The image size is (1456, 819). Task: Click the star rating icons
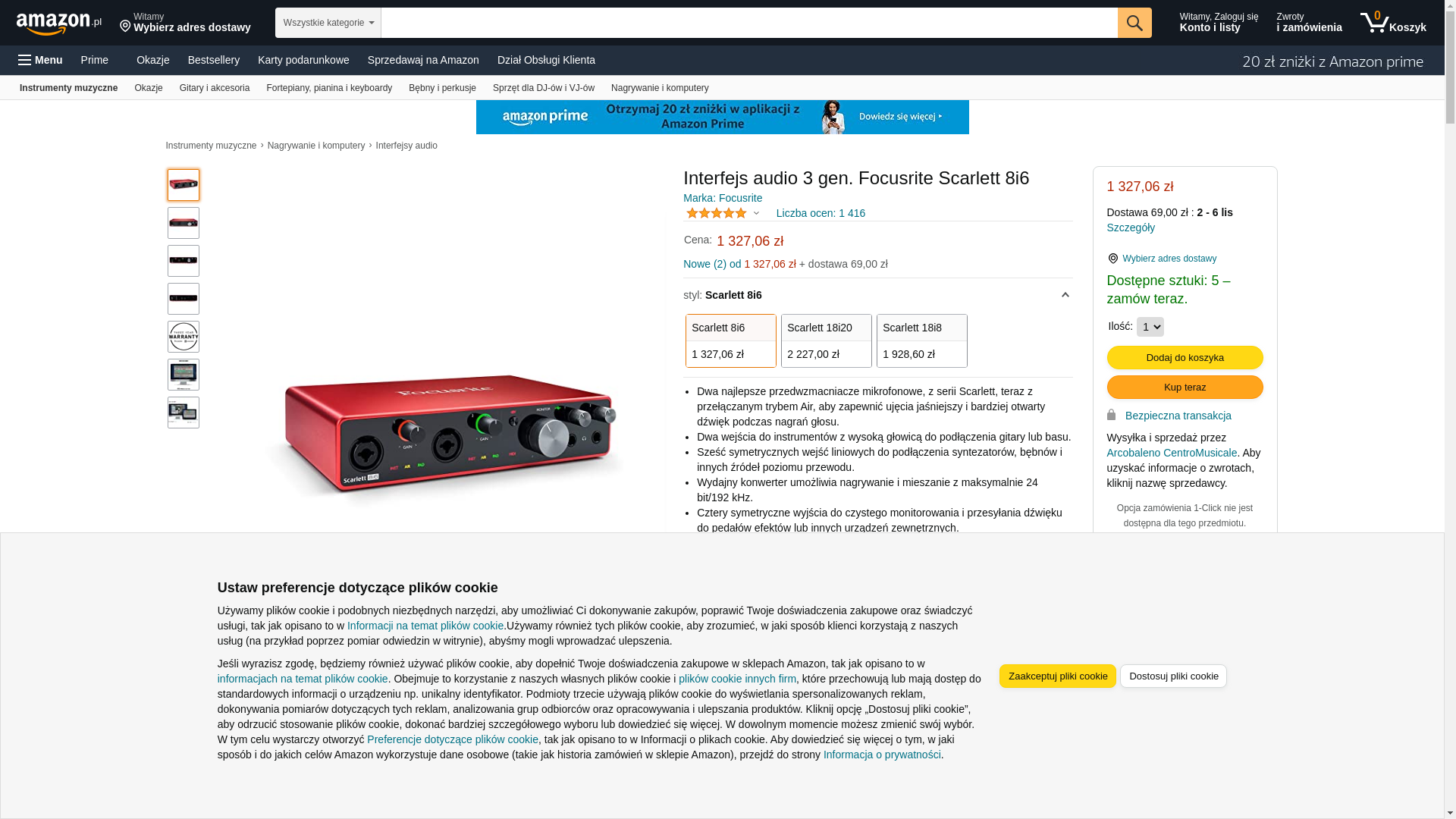(x=717, y=213)
